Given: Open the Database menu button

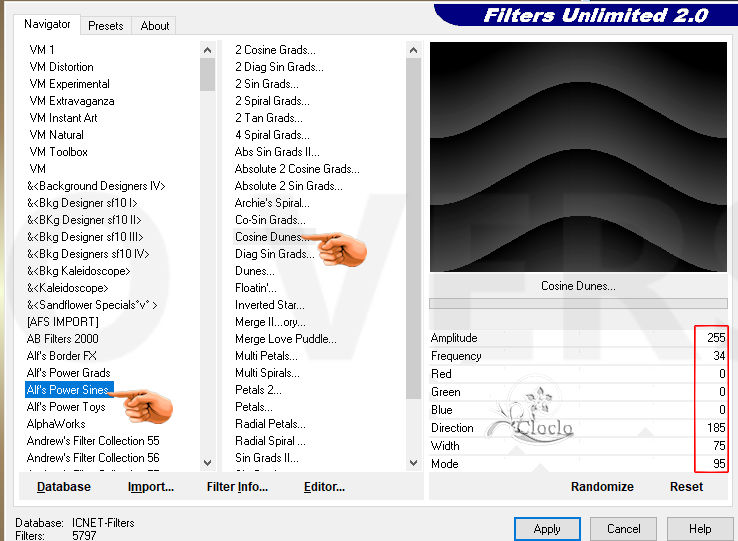Looking at the screenshot, I should click(63, 487).
